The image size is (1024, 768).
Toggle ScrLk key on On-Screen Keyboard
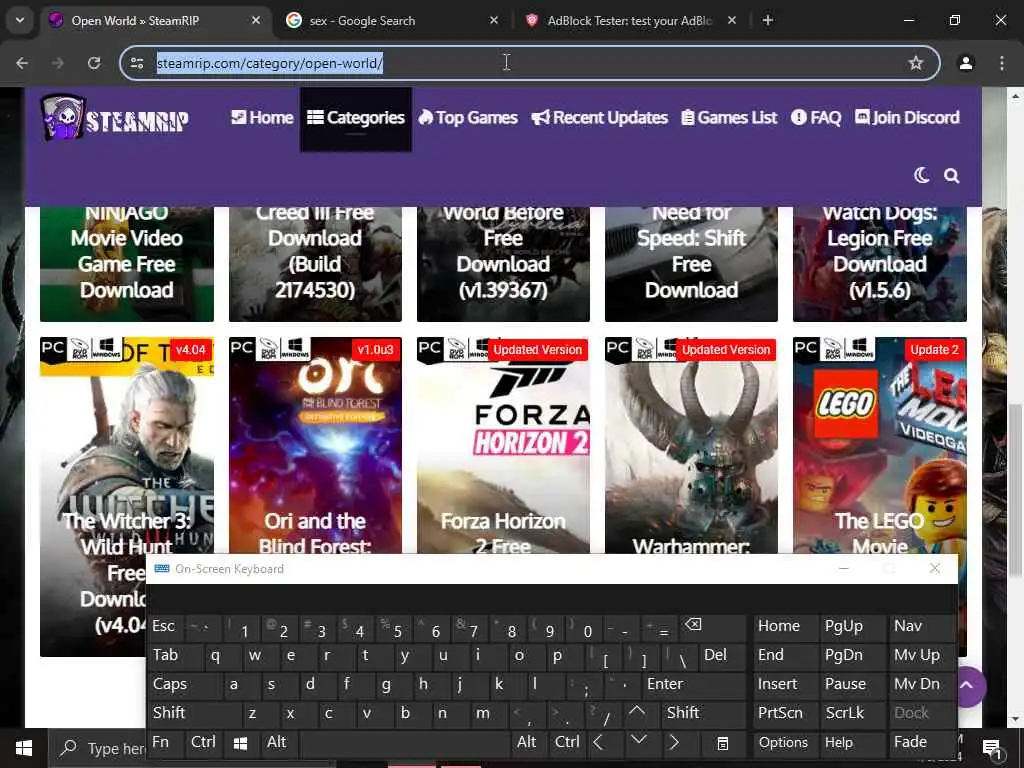pyautogui.click(x=852, y=713)
